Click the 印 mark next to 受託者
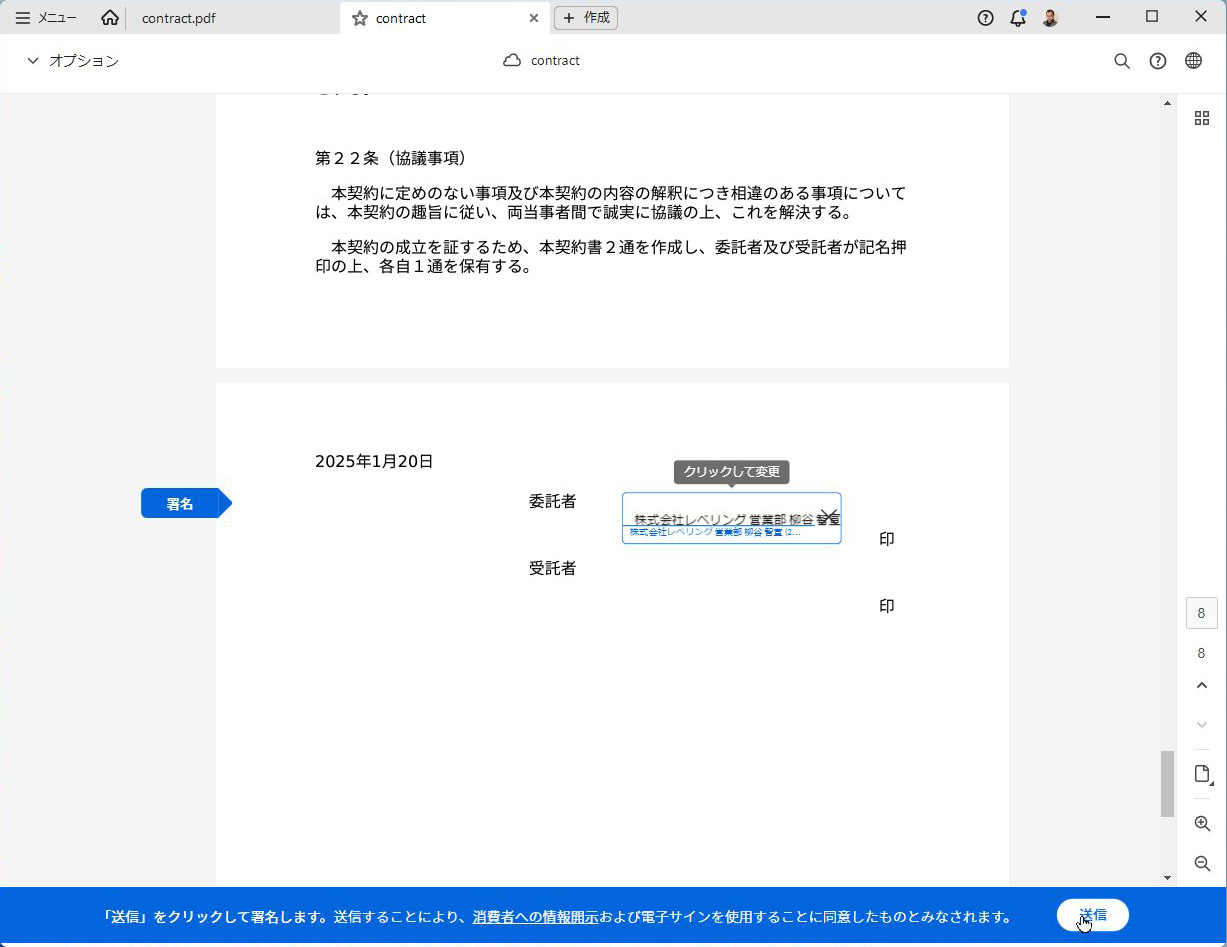Image resolution: width=1227 pixels, height=947 pixels. point(886,606)
